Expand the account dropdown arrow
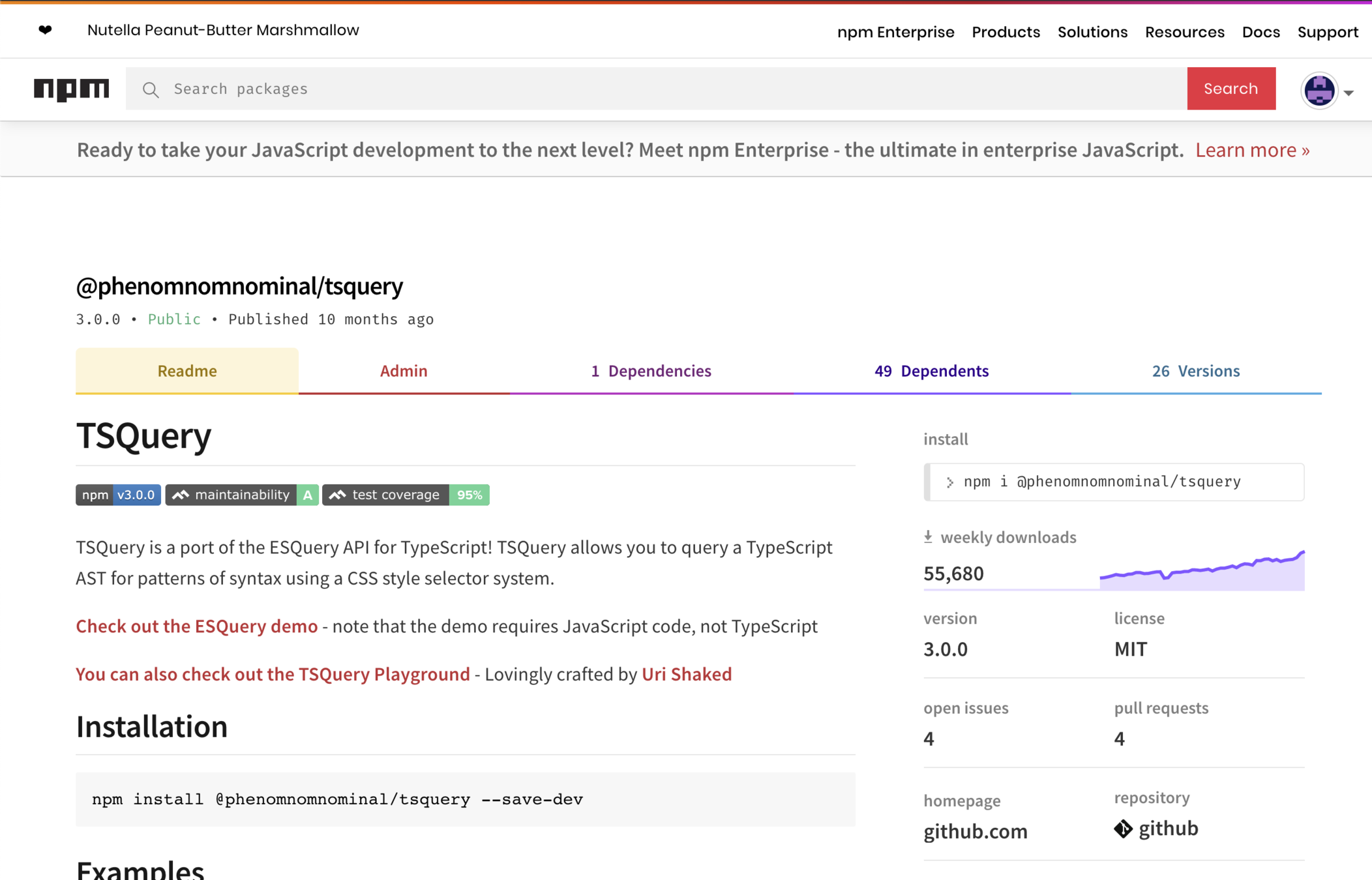This screenshot has width=1372, height=880. coord(1349,93)
